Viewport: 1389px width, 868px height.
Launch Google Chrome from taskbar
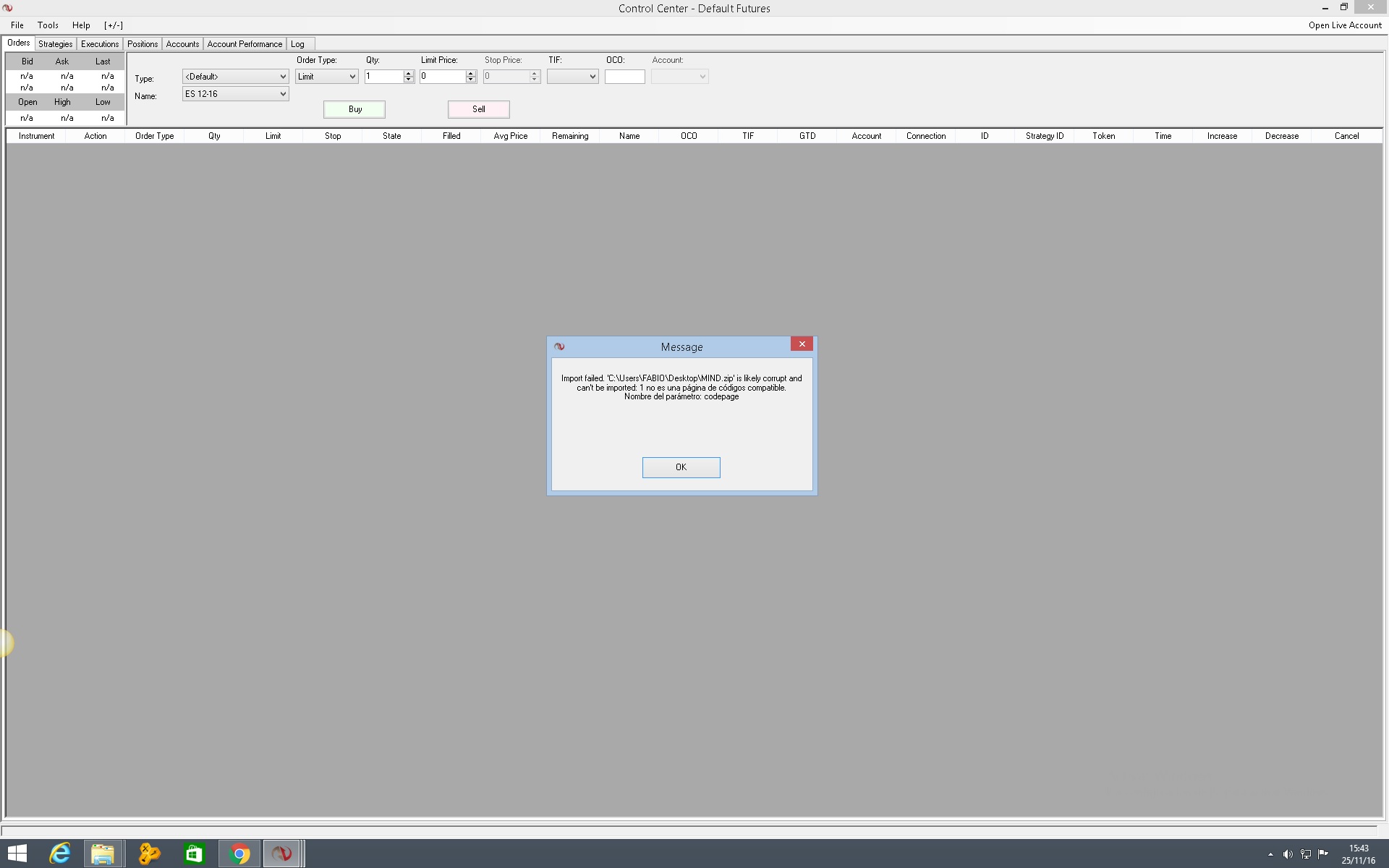coord(239,854)
